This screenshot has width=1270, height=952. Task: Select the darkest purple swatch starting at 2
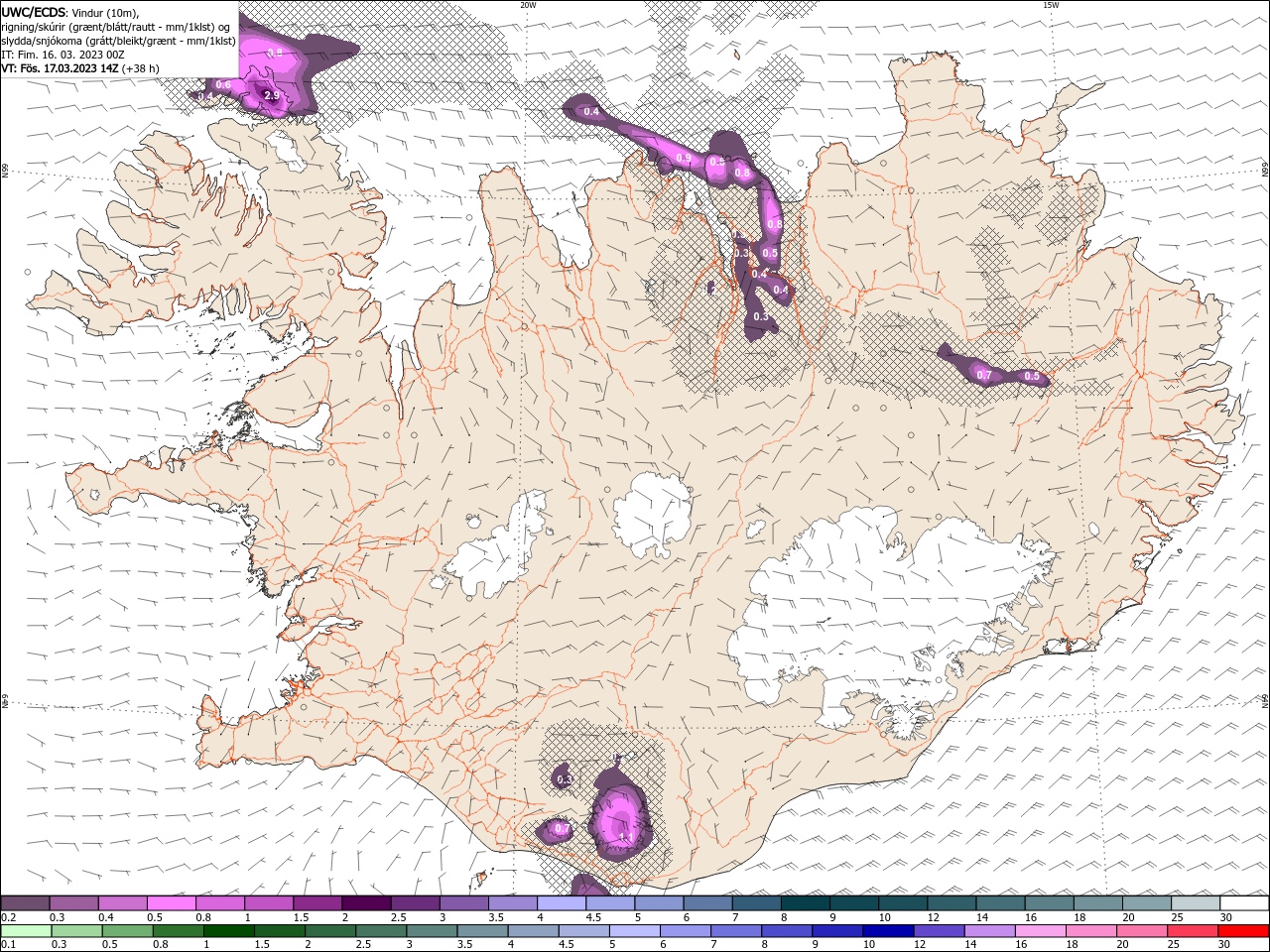tap(366, 903)
